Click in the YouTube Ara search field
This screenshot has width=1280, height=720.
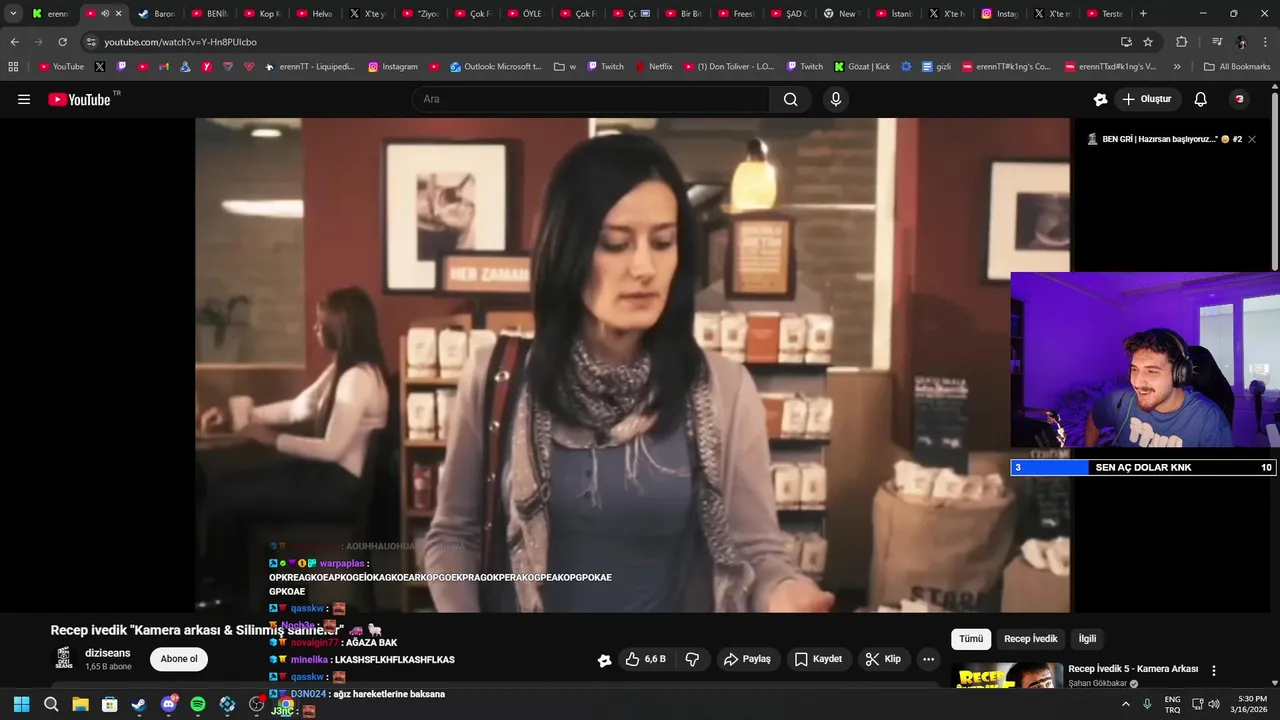590,99
